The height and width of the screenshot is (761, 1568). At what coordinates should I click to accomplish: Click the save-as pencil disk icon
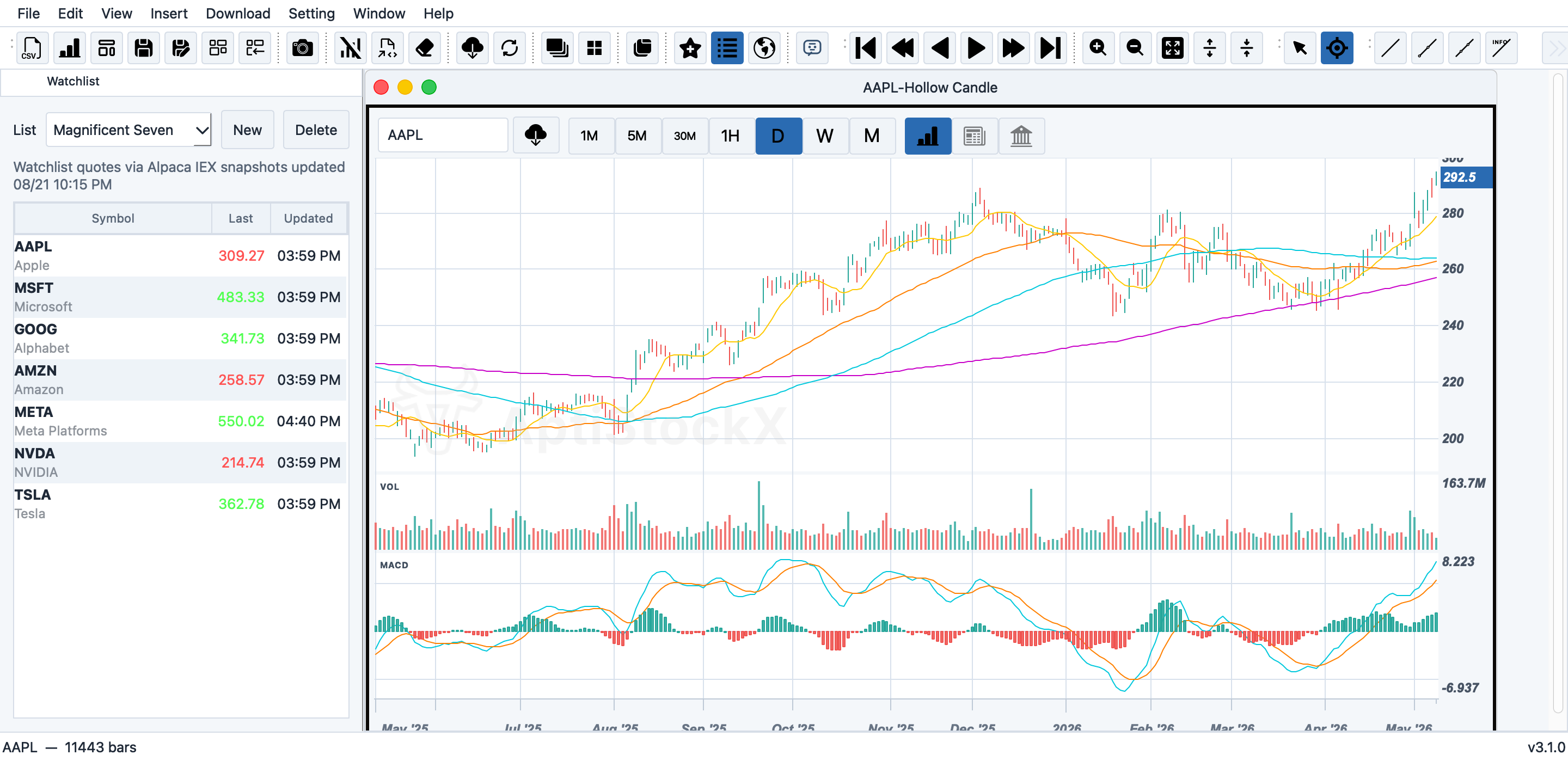[x=181, y=48]
